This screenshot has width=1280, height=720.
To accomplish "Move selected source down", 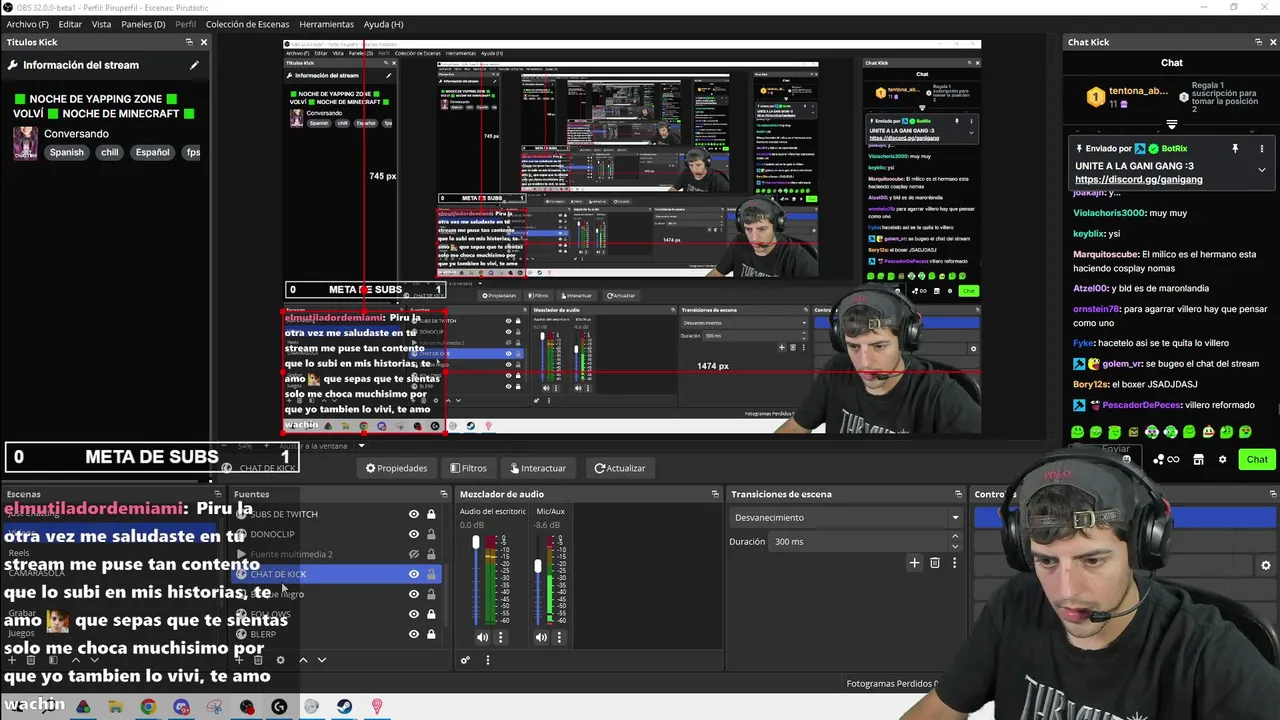I will tap(322, 660).
